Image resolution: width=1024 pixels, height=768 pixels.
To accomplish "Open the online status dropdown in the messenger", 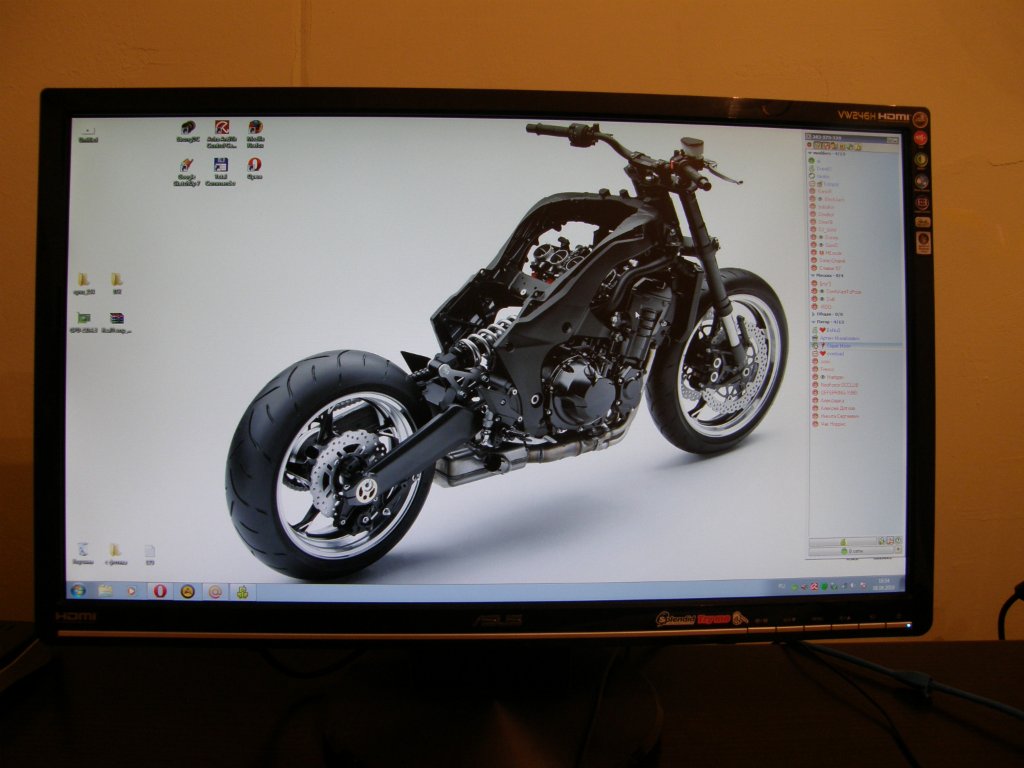I will pyautogui.click(x=855, y=550).
